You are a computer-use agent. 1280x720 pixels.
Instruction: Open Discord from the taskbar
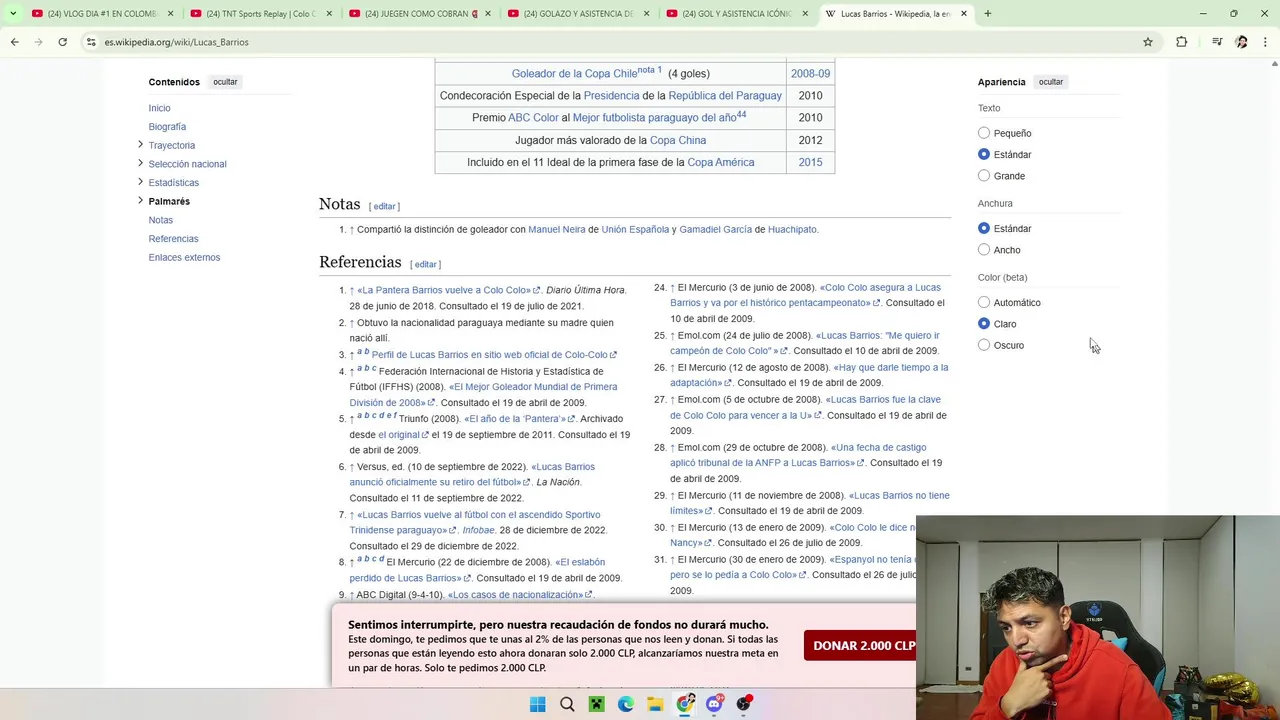pyautogui.click(x=714, y=704)
